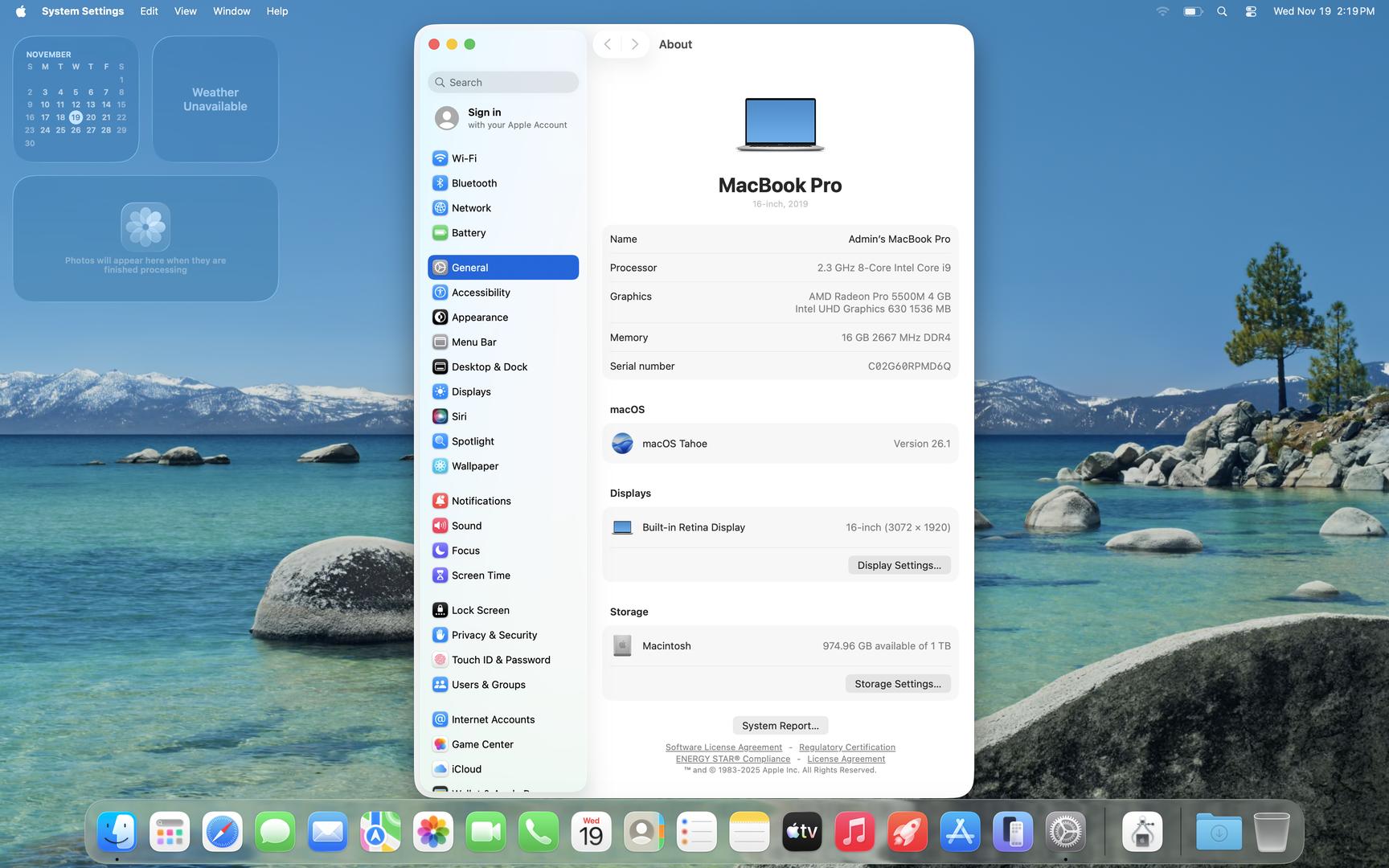This screenshot has height=868, width=1389.
Task: Open the View menu
Action: tap(185, 11)
